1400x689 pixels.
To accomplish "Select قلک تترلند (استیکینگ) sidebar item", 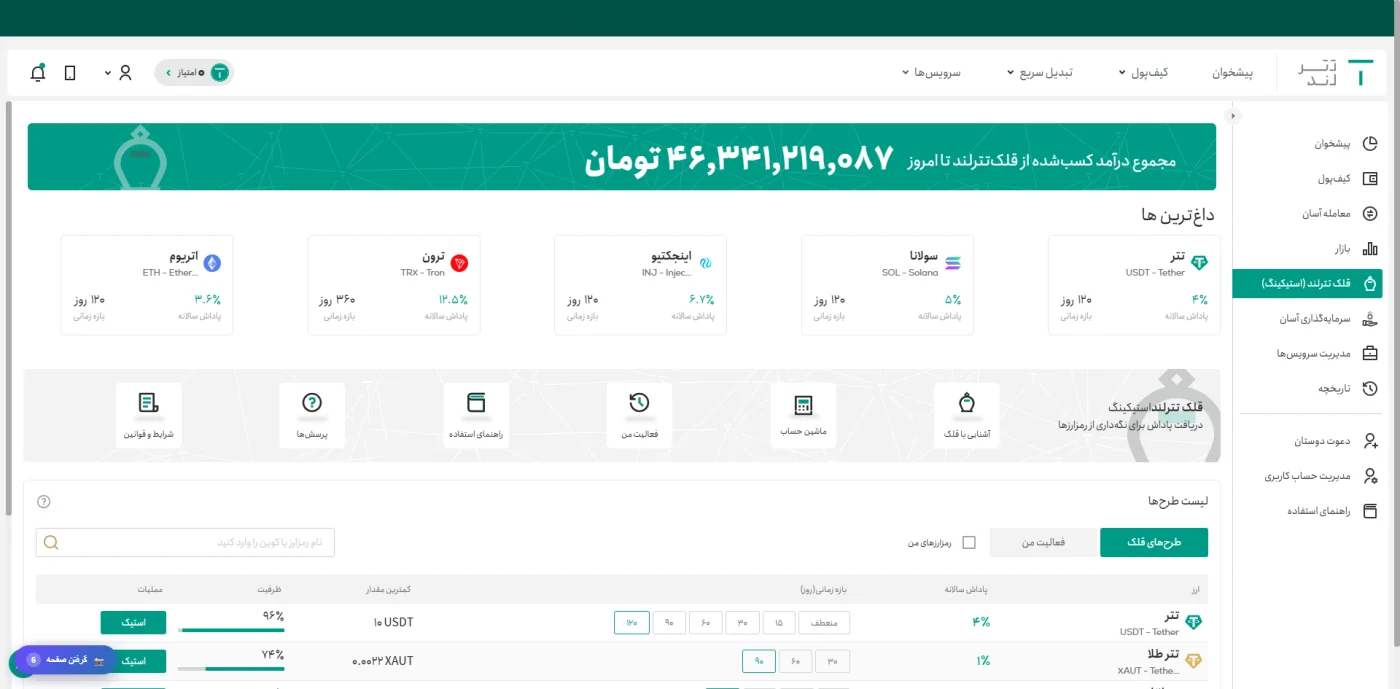I will [x=1308, y=283].
